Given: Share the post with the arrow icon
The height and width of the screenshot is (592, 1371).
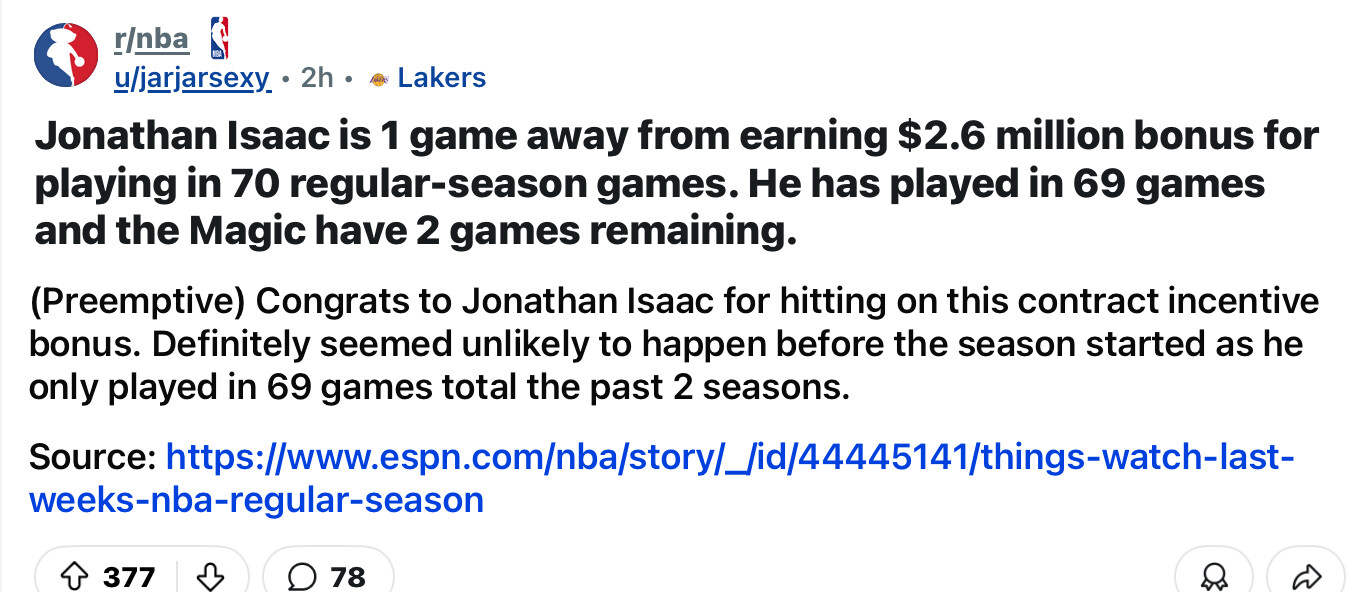Looking at the screenshot, I should click(x=1306, y=576).
